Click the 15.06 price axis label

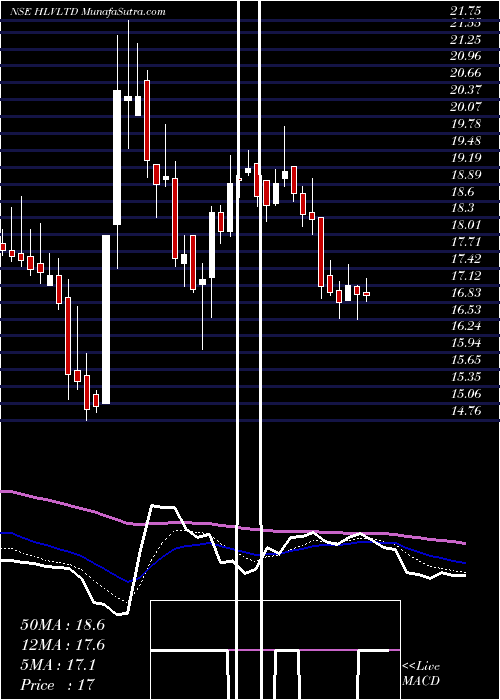(465, 394)
